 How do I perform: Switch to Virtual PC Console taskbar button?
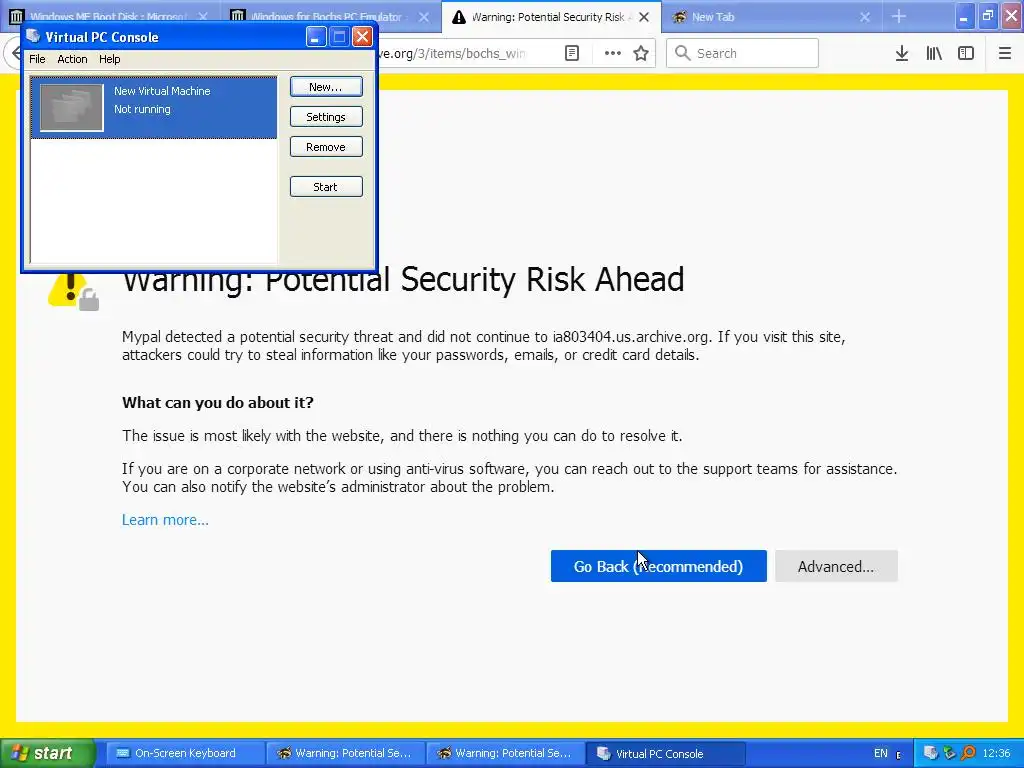point(665,754)
